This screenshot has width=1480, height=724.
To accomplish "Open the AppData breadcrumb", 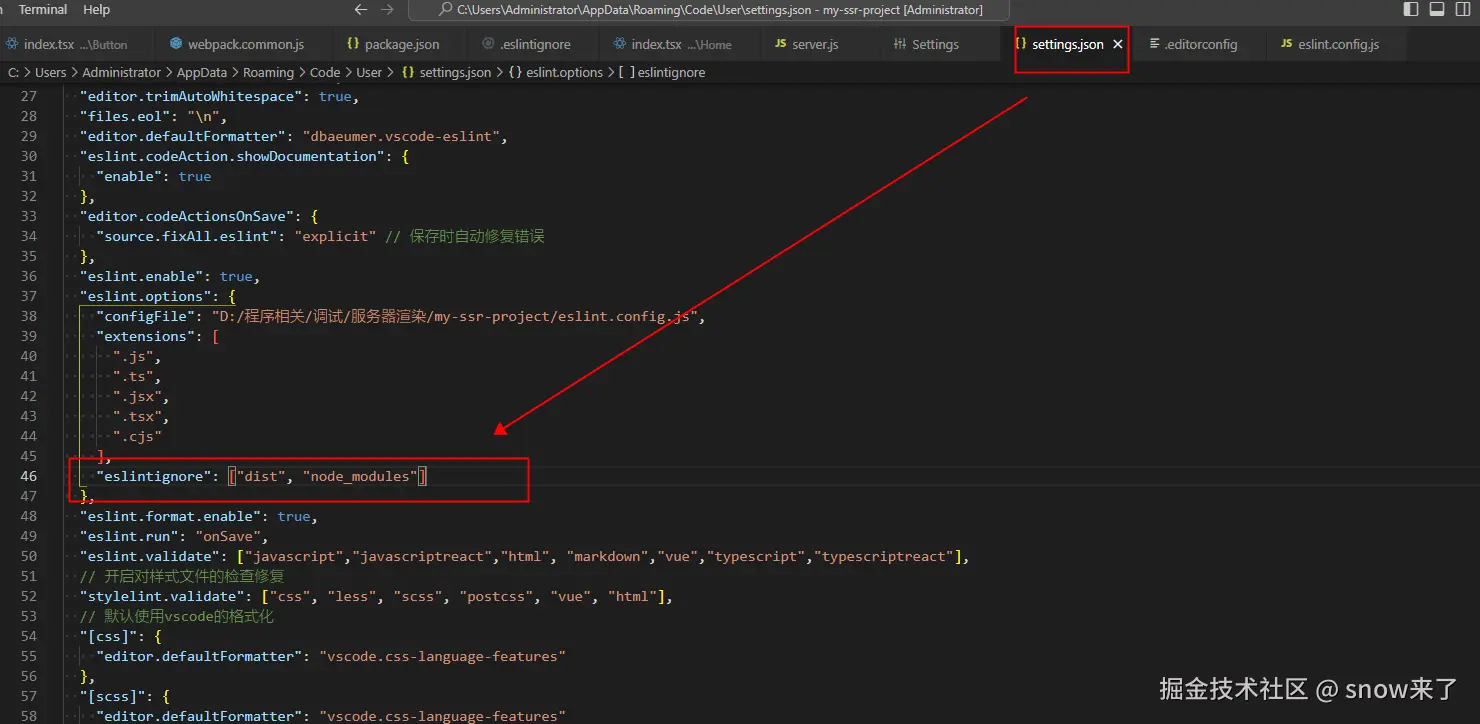I will [202, 72].
